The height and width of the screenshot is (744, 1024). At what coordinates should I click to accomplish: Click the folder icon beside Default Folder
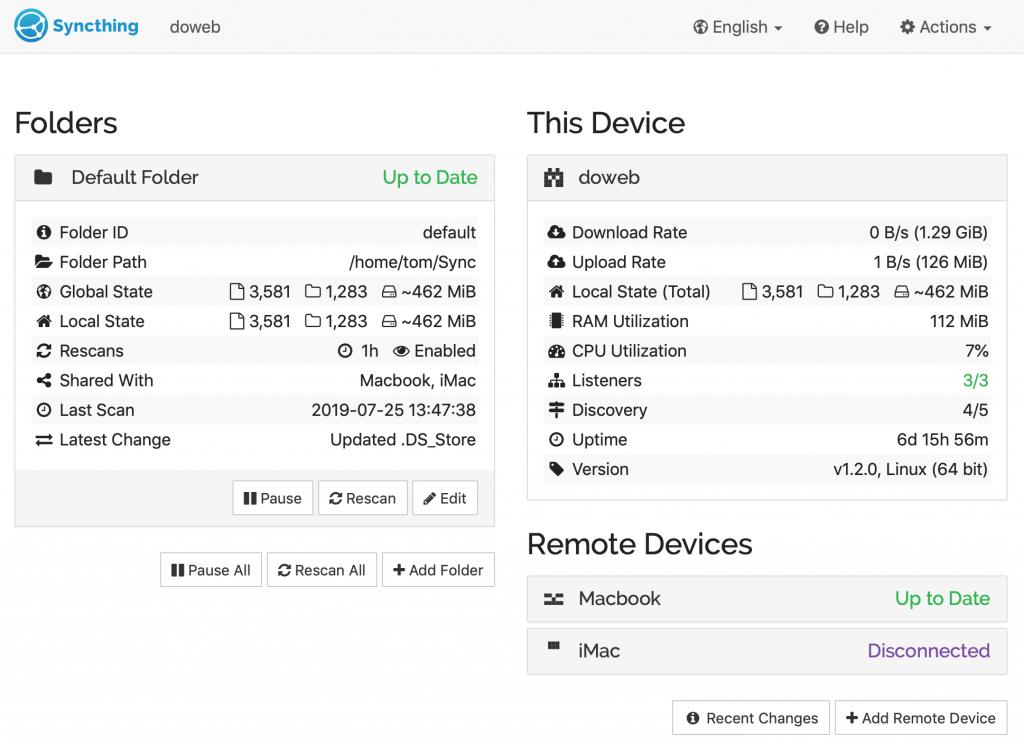pyautogui.click(x=43, y=177)
